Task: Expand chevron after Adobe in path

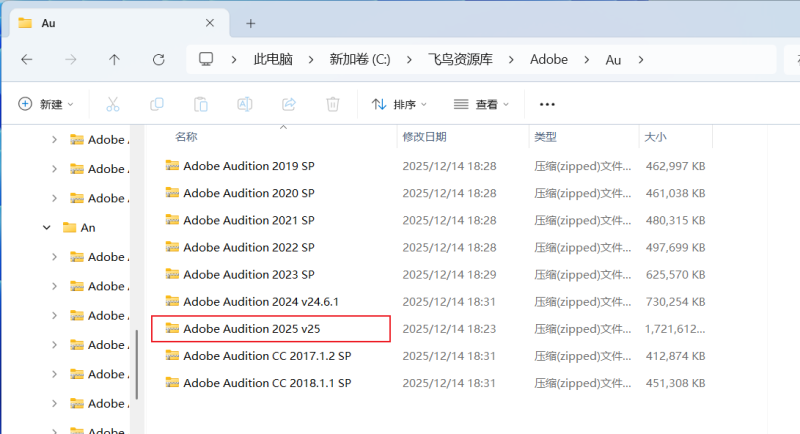Action: [x=587, y=60]
